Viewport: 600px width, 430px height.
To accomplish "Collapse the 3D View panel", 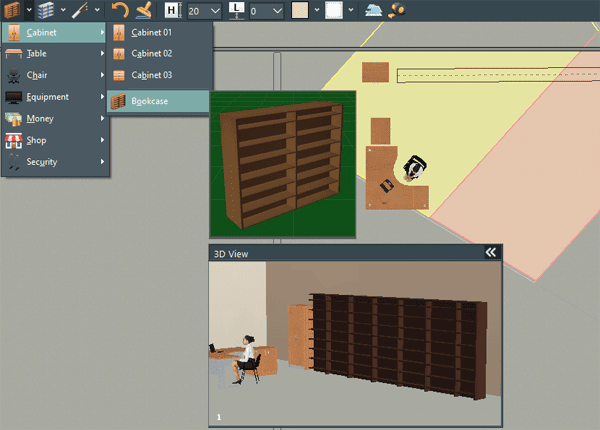I will tap(490, 253).
